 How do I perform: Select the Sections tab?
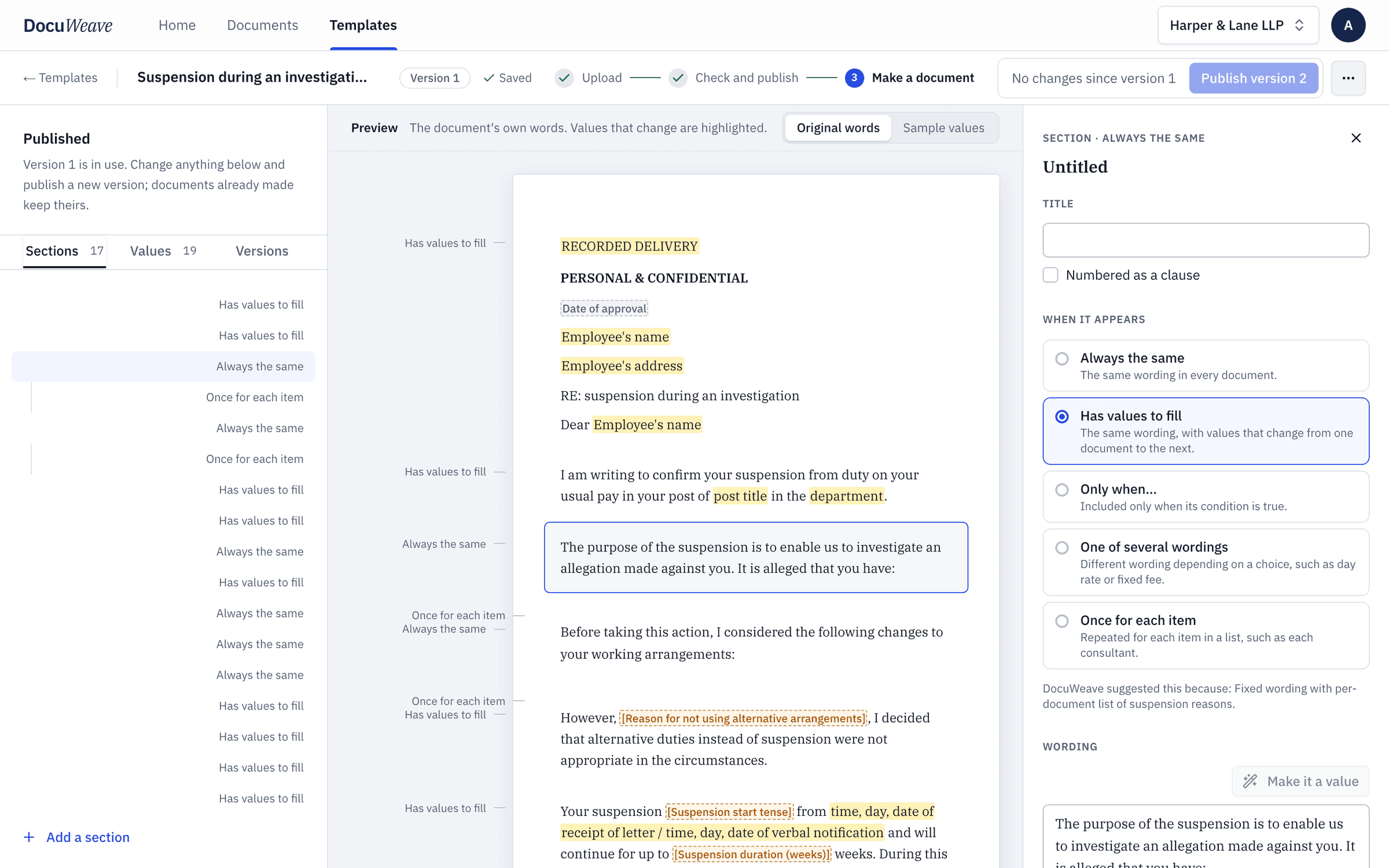[64, 251]
